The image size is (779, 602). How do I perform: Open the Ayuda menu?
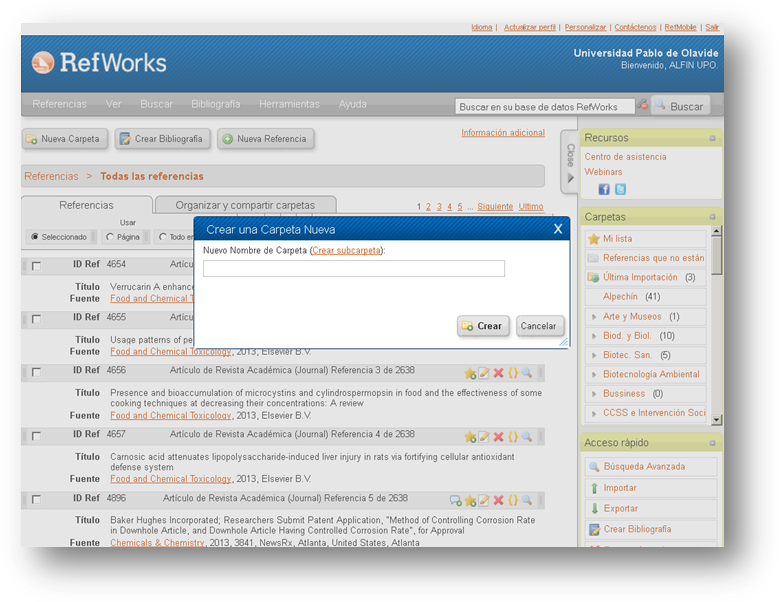tap(353, 104)
